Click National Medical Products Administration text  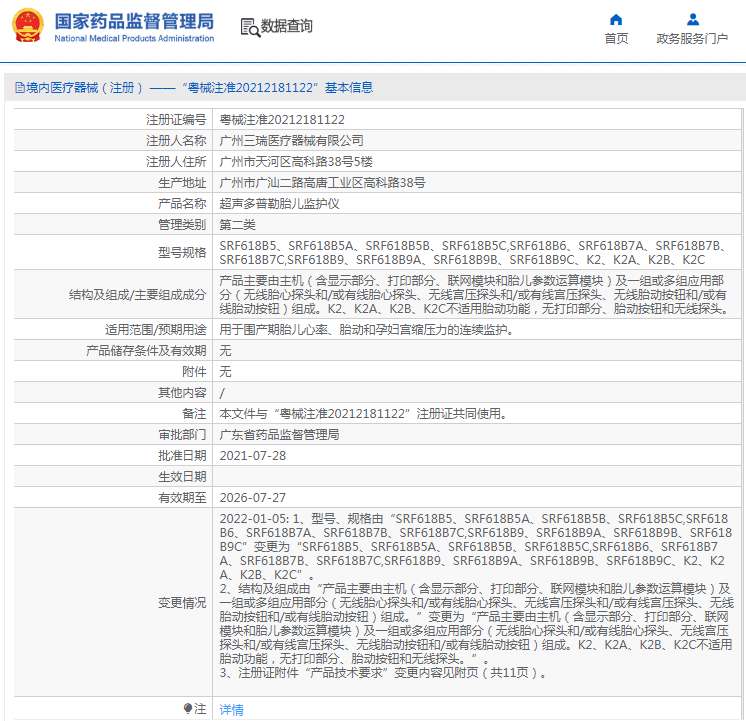(134, 39)
